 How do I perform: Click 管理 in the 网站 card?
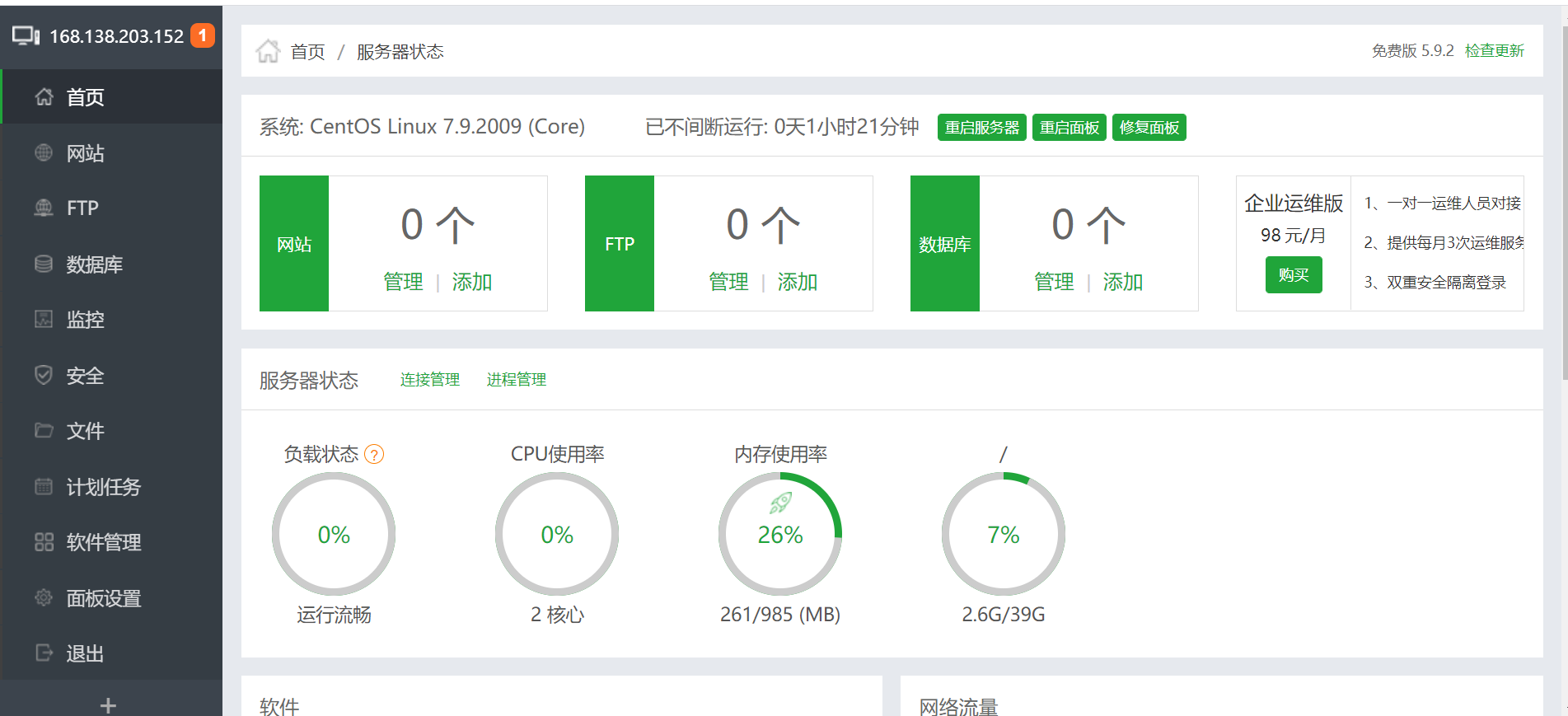click(403, 282)
